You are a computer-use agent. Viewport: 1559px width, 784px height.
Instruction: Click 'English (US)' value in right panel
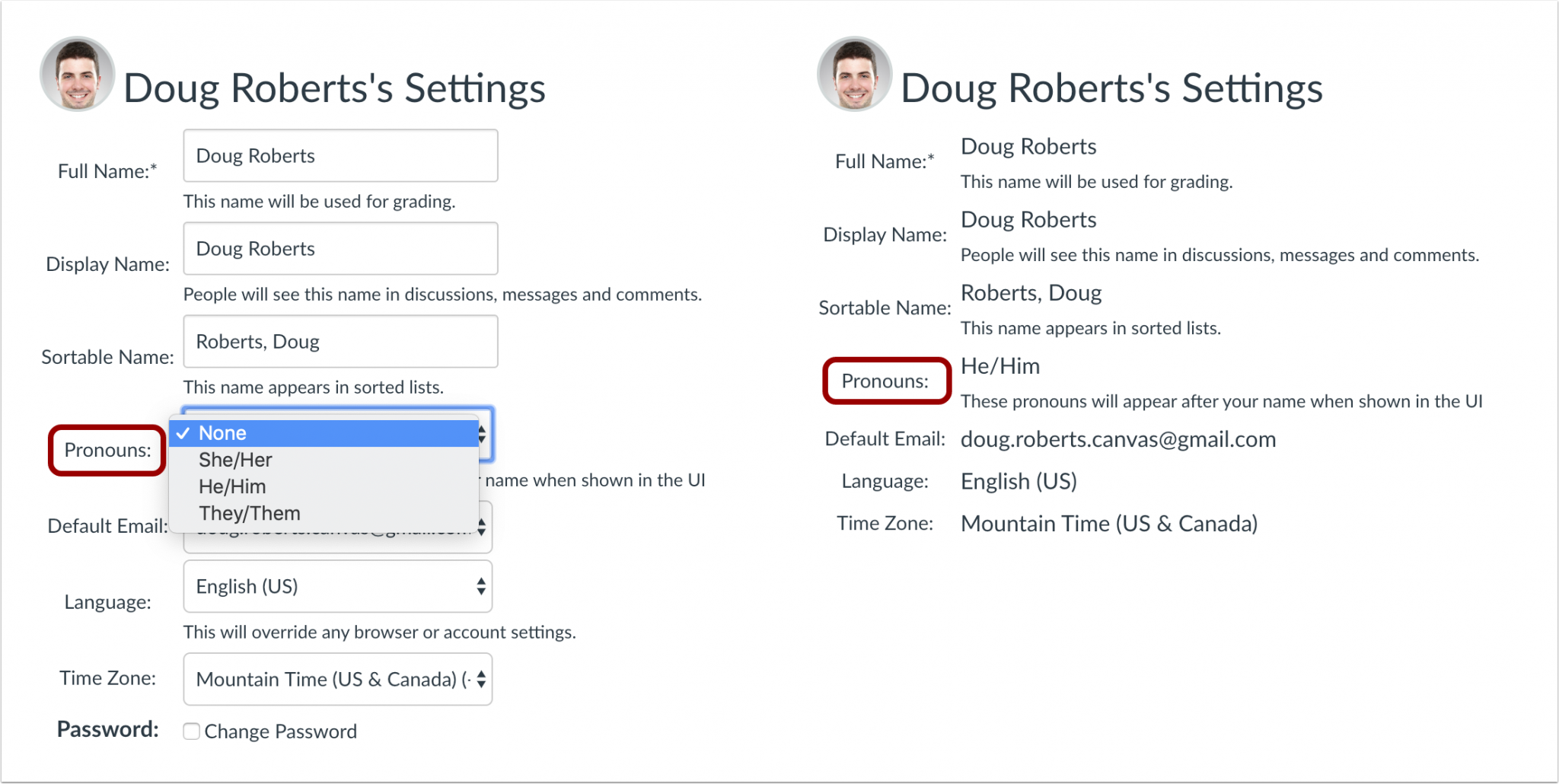[1019, 481]
